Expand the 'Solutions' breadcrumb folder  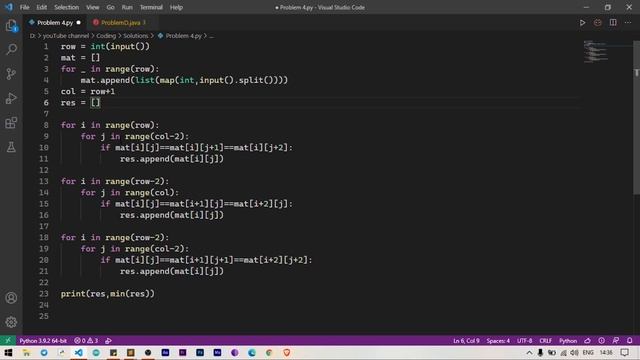(136, 36)
